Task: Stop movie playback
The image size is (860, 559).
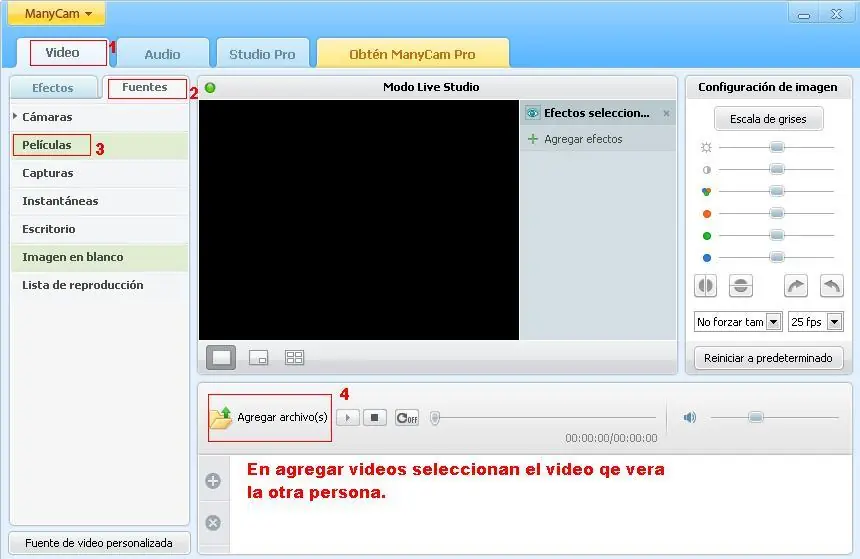Action: point(375,418)
